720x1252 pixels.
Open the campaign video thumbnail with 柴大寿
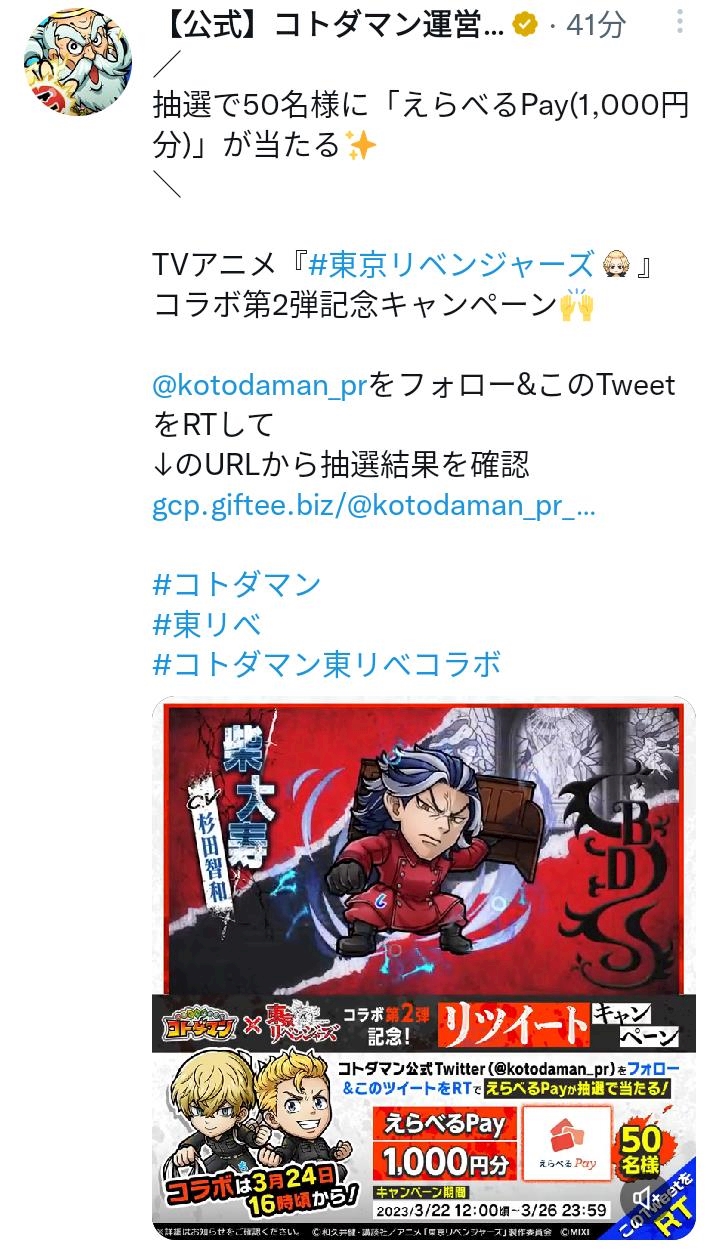pyautogui.click(x=423, y=967)
